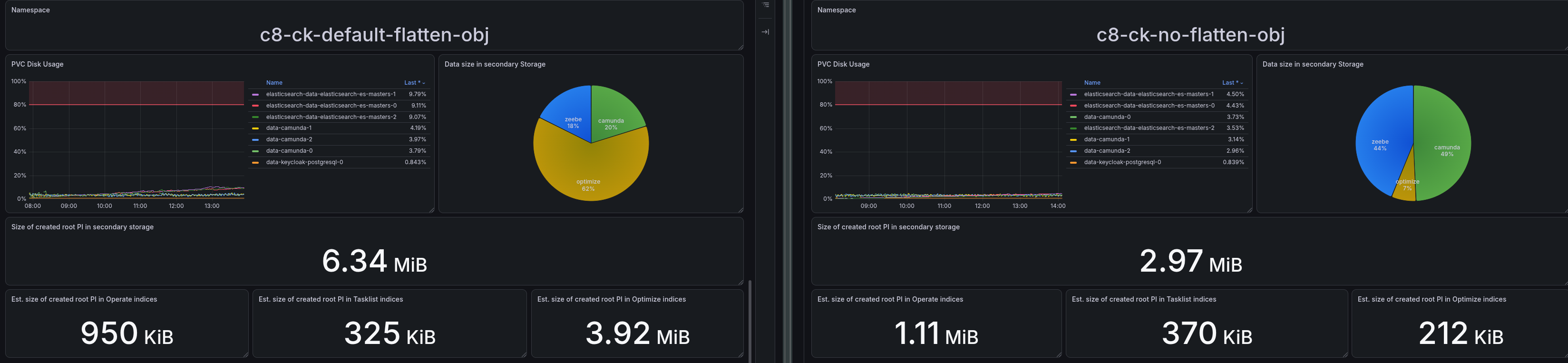Click the 1.11 MiB Operate indices value
The width and height of the screenshot is (1568, 363).
coord(936,334)
